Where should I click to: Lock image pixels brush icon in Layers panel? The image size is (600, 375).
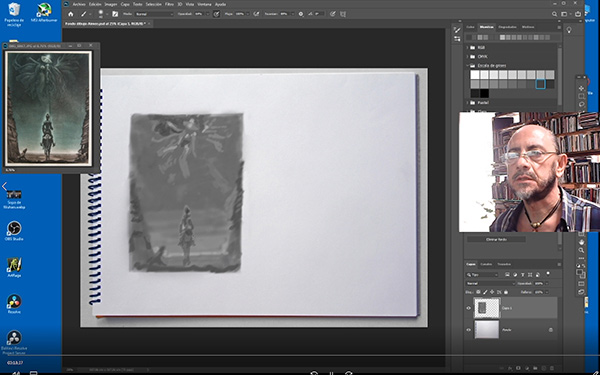coord(485,292)
